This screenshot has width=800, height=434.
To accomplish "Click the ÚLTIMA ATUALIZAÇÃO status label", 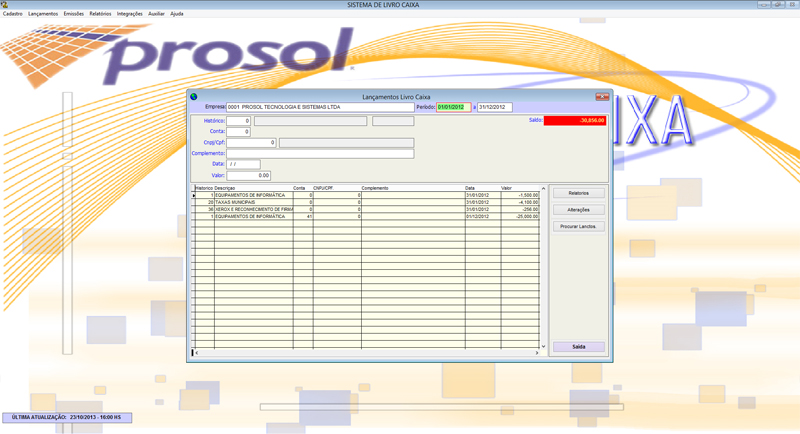I will point(67,417).
